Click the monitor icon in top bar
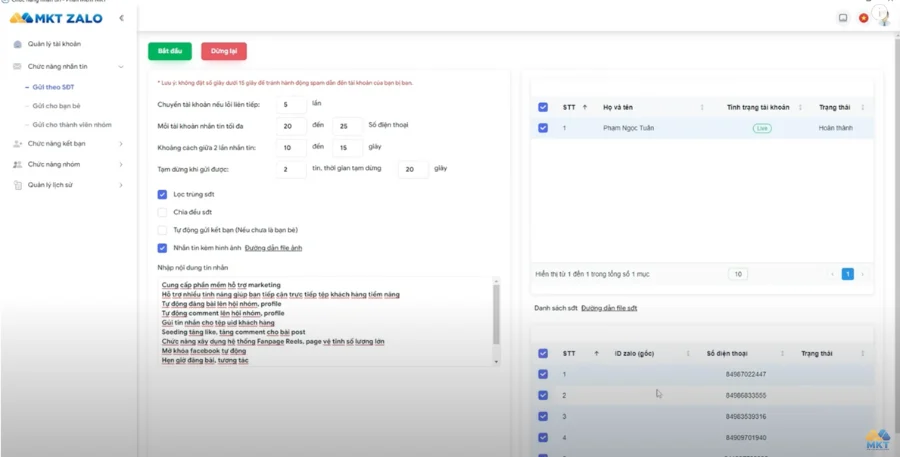This screenshot has height=457, width=900. 843,18
